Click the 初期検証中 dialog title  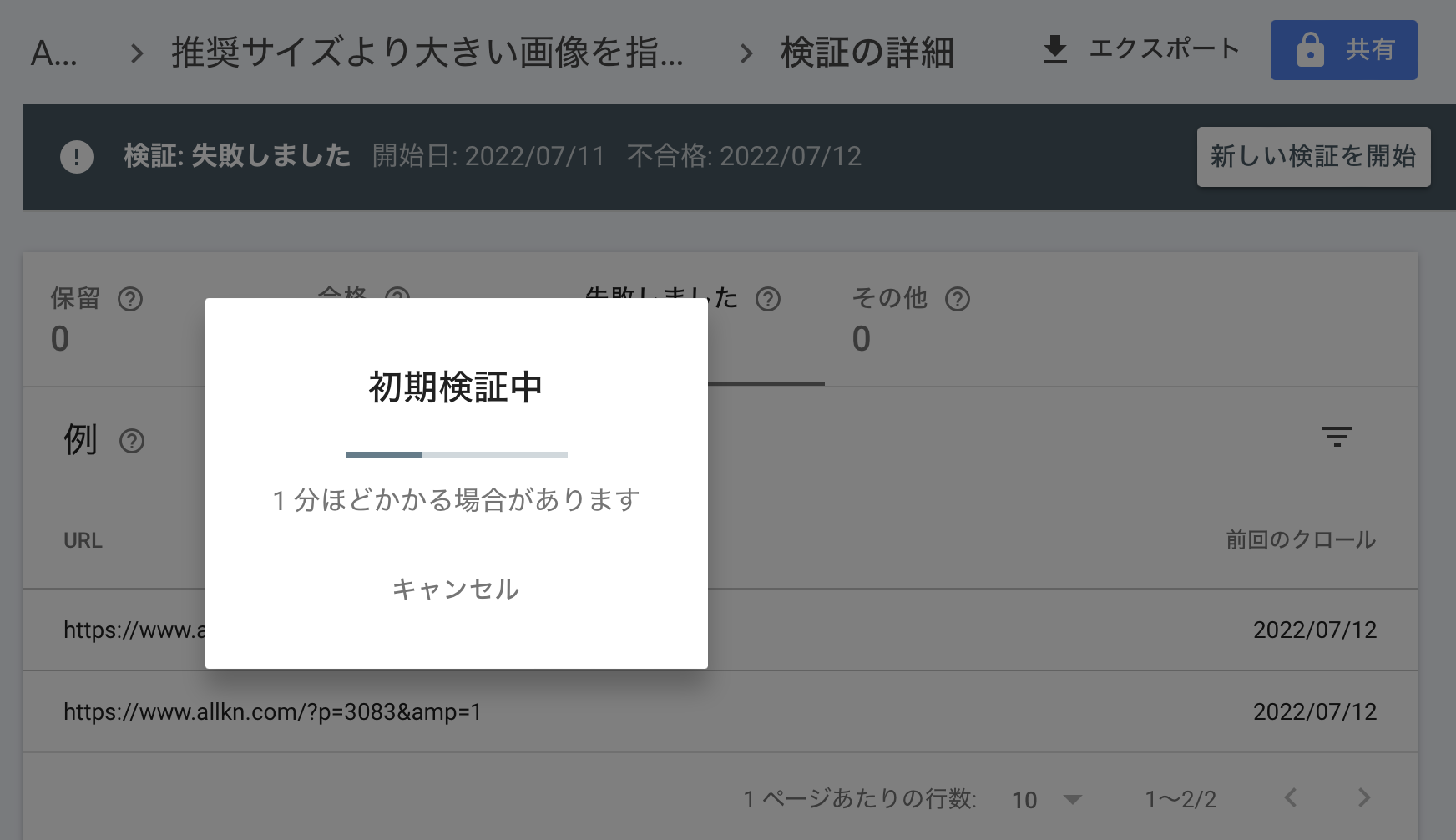click(x=456, y=387)
